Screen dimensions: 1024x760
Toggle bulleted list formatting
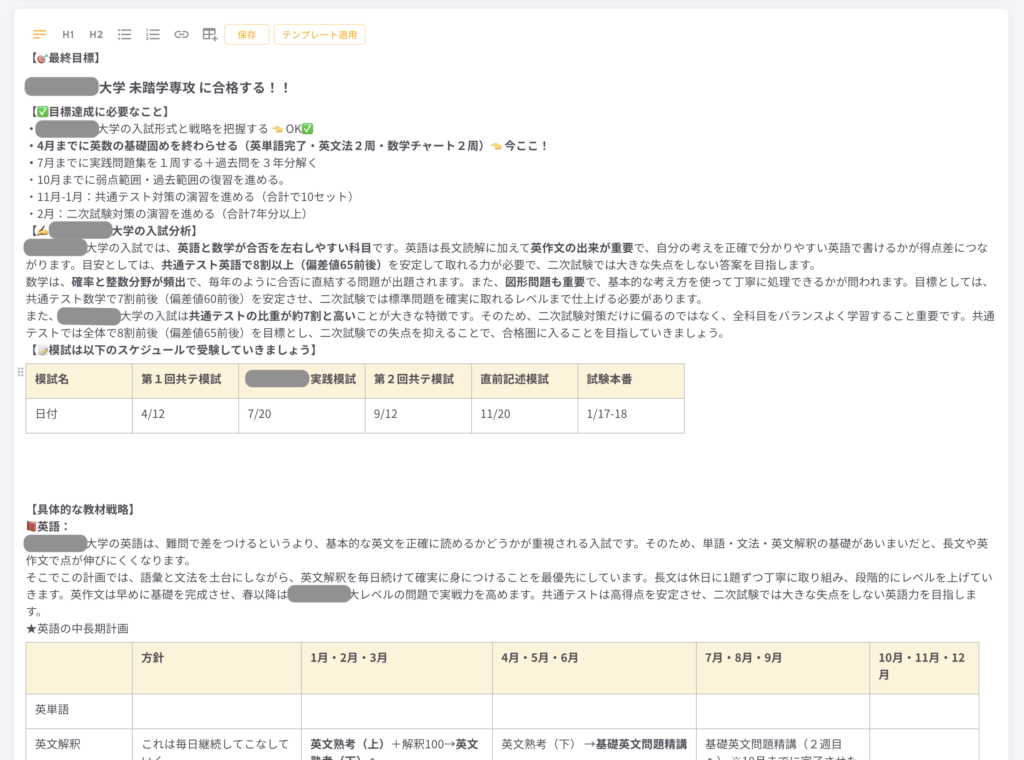[125, 35]
